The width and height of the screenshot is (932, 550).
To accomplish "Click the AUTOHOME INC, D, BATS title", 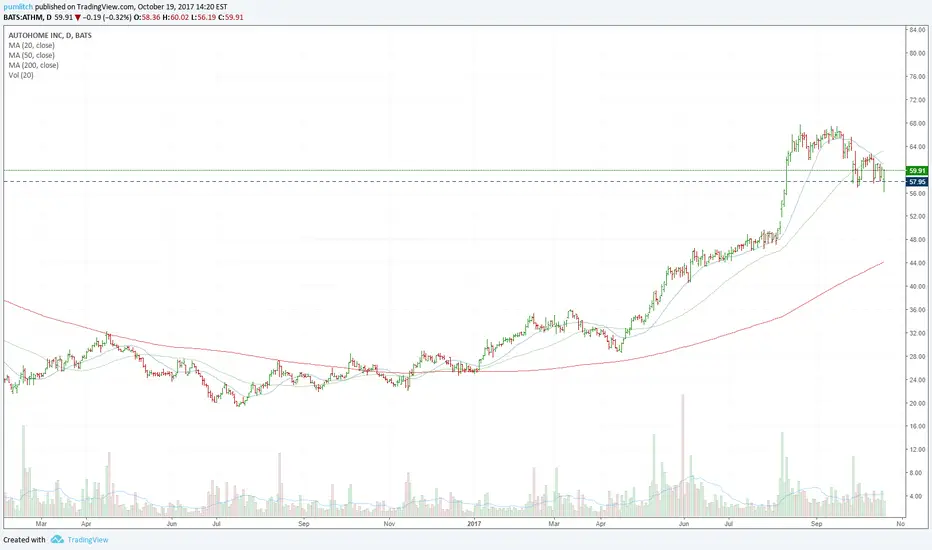I will click(50, 35).
